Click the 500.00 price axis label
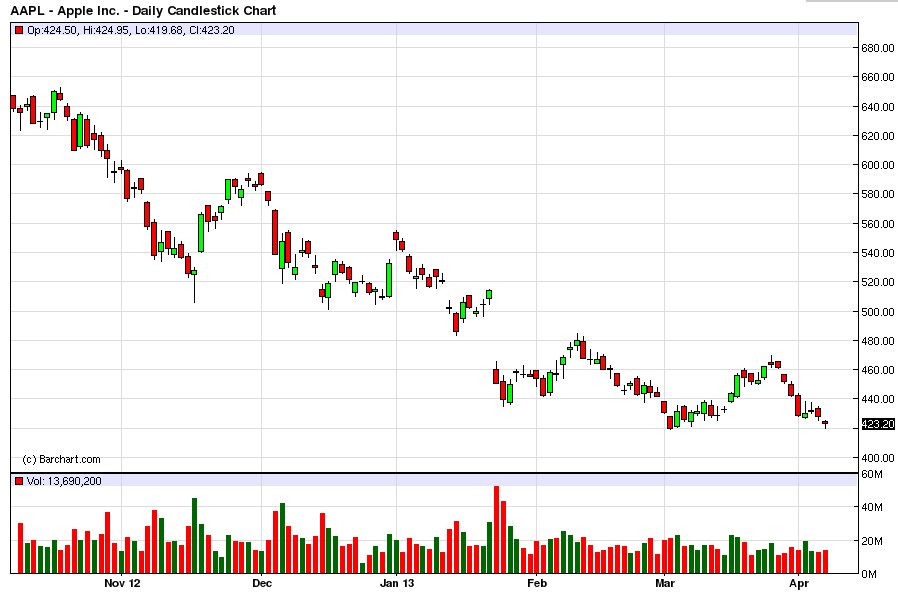This screenshot has width=898, height=592. [877, 312]
